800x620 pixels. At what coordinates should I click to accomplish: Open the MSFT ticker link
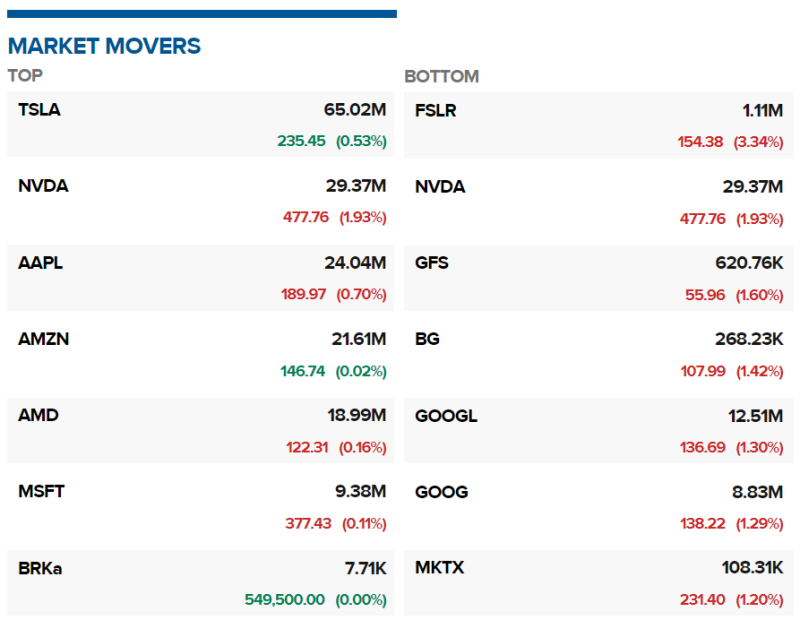[x=41, y=491]
